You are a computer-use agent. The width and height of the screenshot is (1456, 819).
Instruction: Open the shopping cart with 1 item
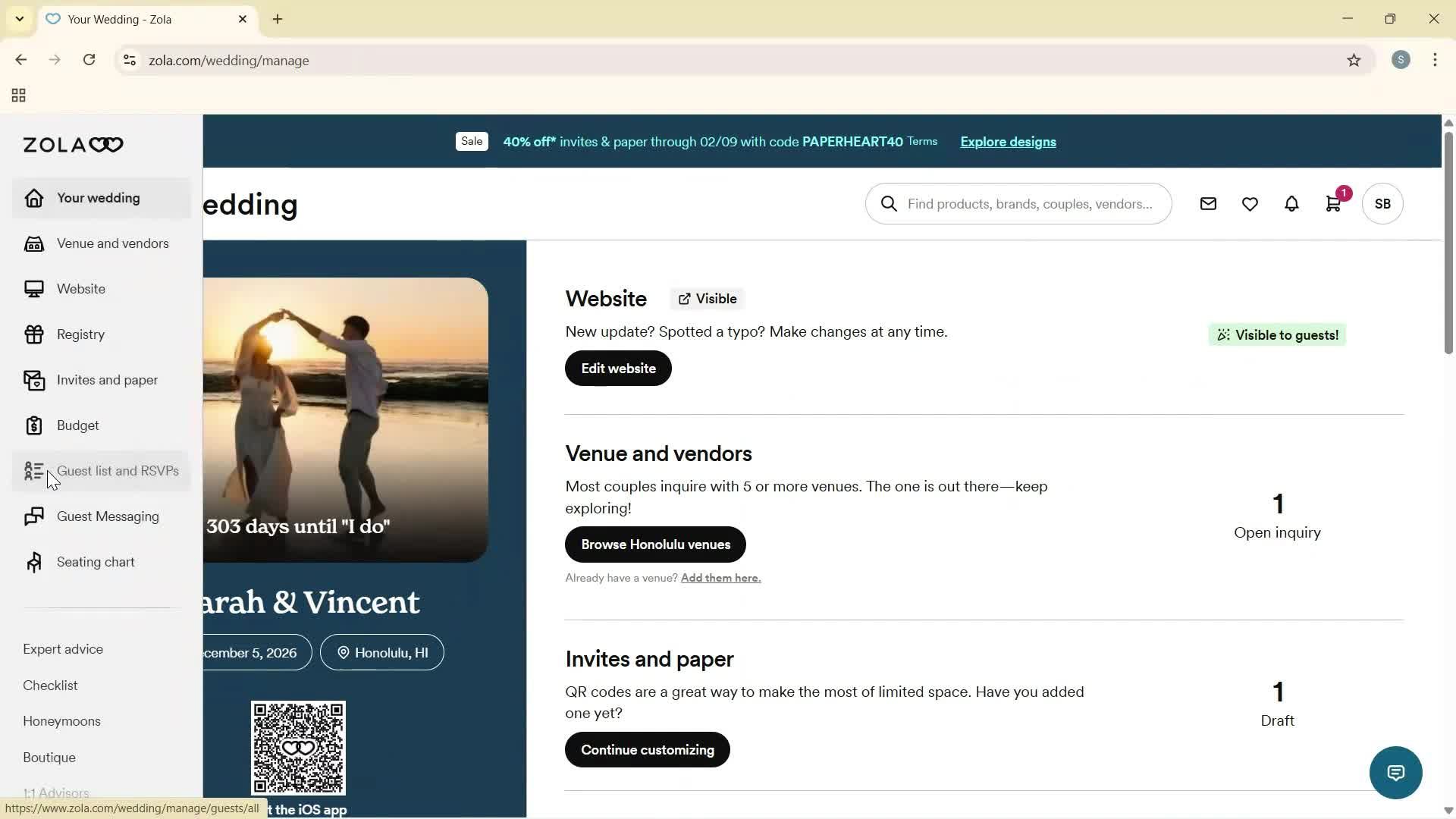point(1332,203)
